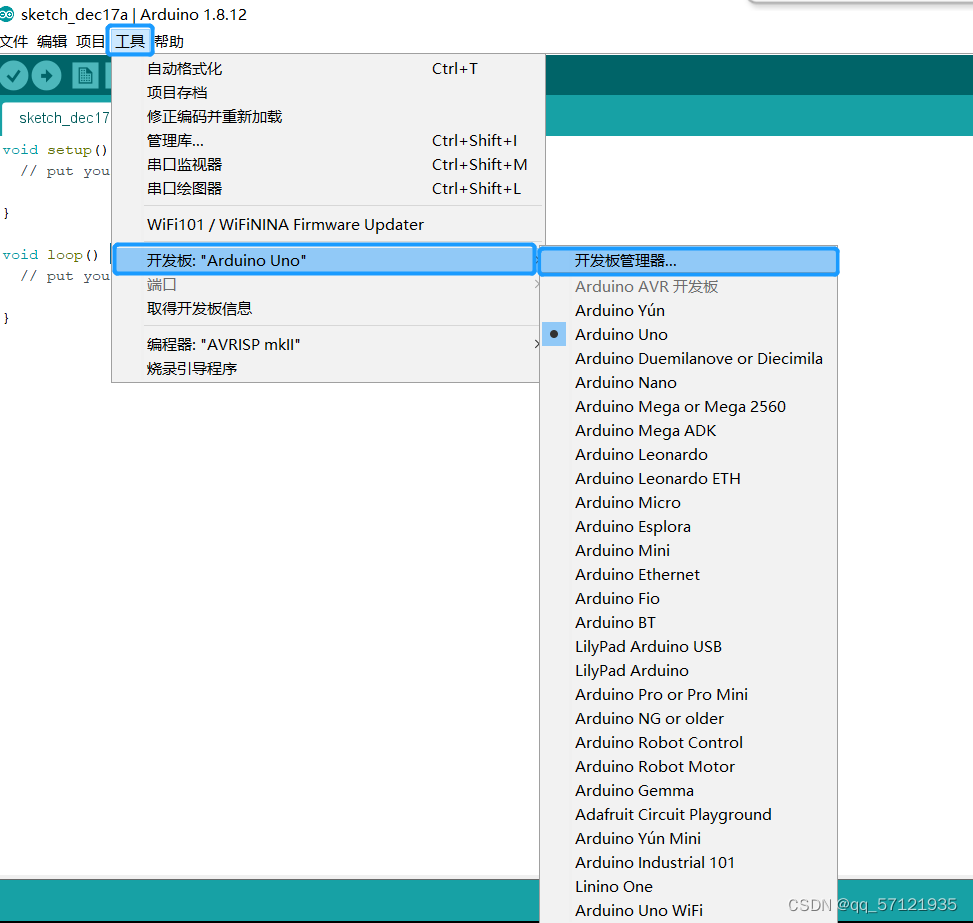Viewport: 973px width, 923px height.
Task: Launch WiFi101 / WiFiNINA Firmware Updater
Action: [328, 225]
